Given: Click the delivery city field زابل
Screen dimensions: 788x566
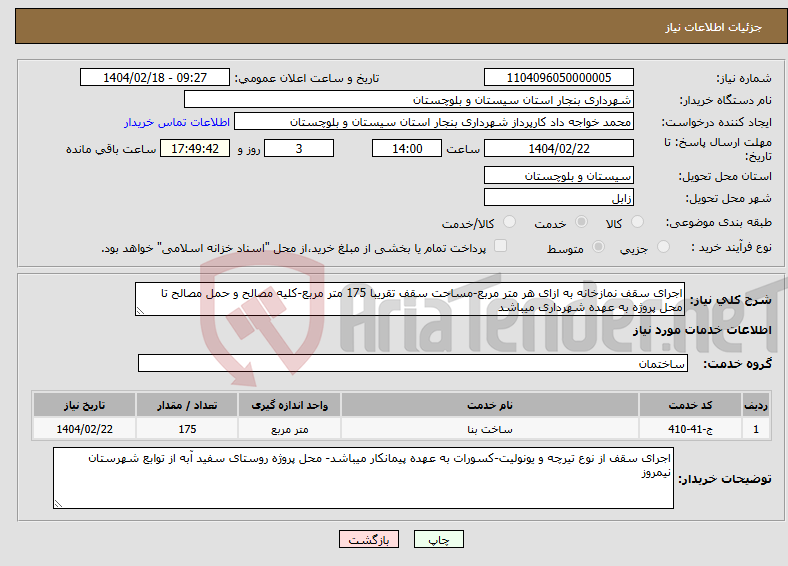Looking at the screenshot, I should (559, 197).
